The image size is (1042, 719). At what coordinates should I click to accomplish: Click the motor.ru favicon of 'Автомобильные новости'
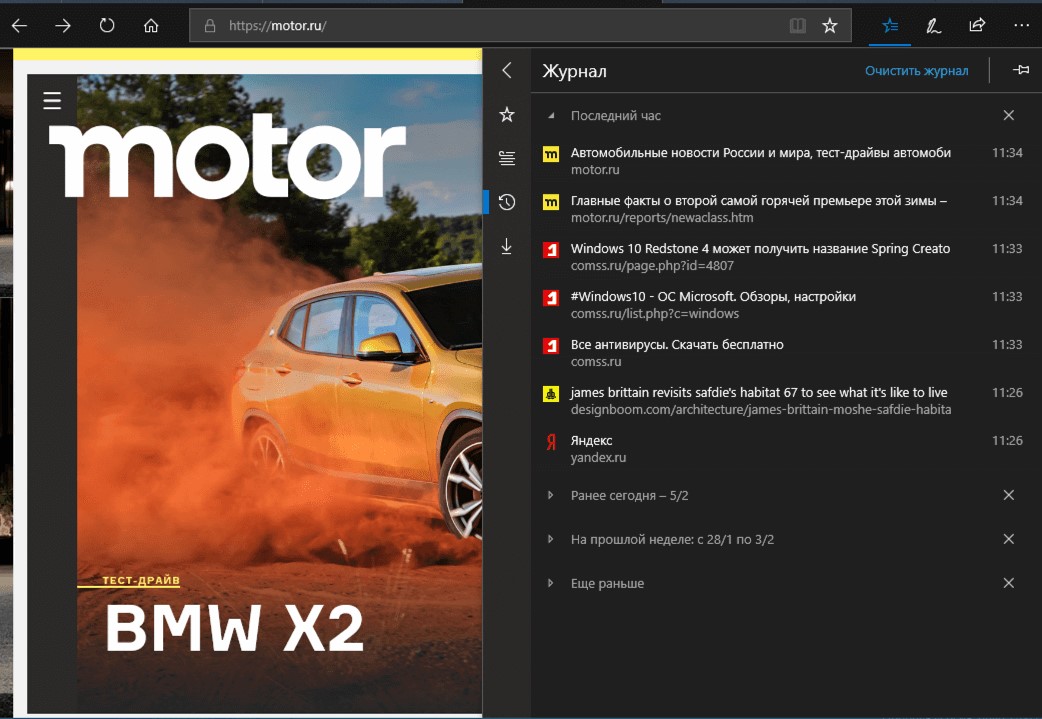point(551,154)
